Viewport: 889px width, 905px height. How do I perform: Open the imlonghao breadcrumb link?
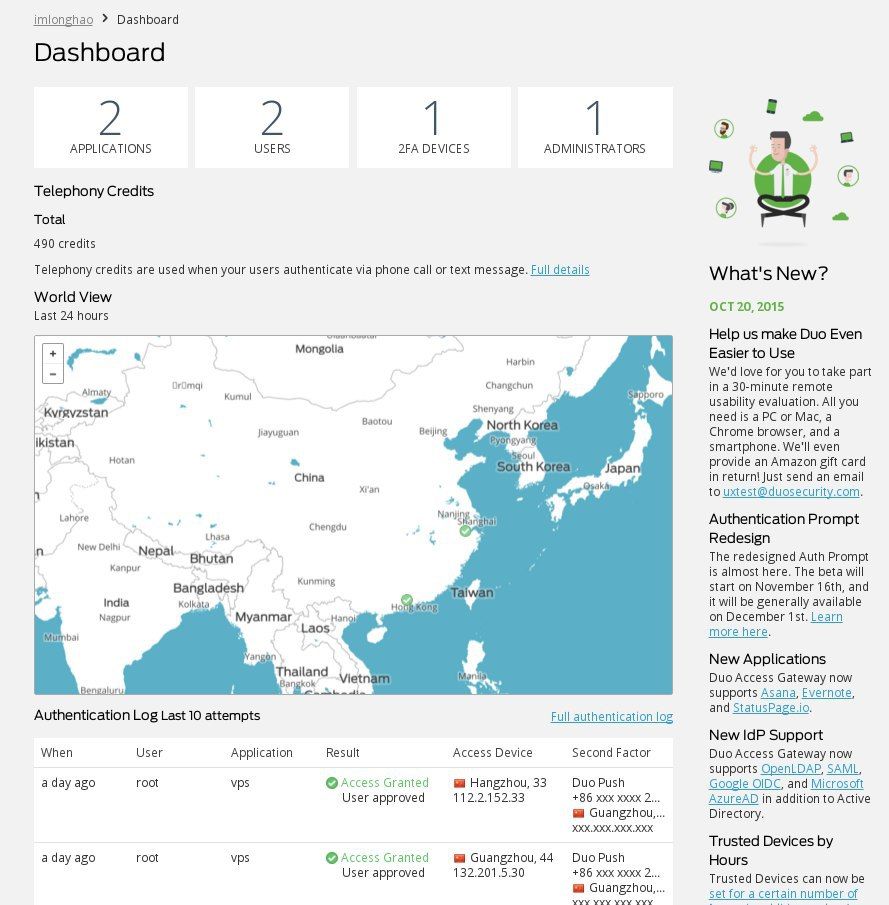pos(63,19)
